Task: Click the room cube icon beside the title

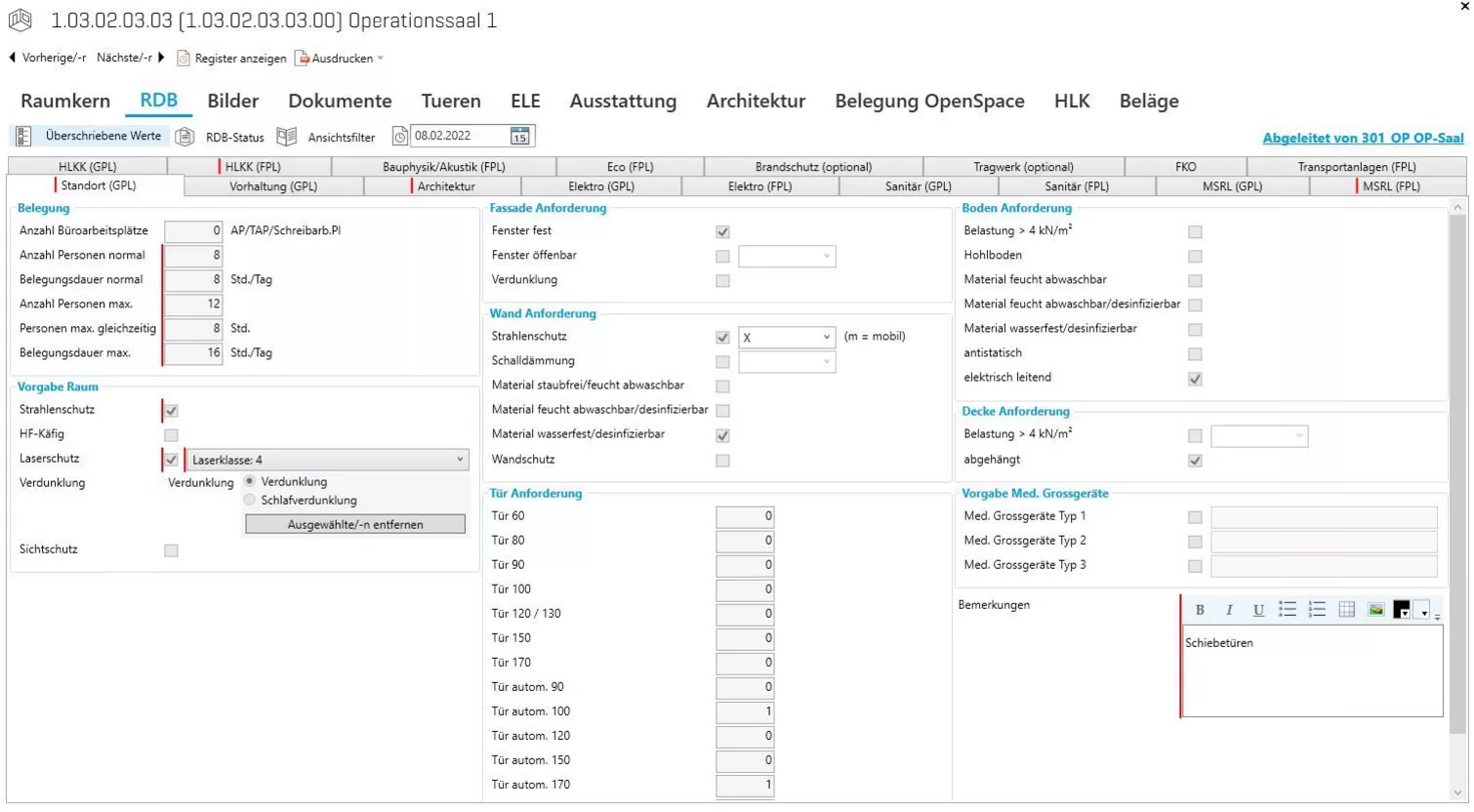Action: tap(20, 20)
